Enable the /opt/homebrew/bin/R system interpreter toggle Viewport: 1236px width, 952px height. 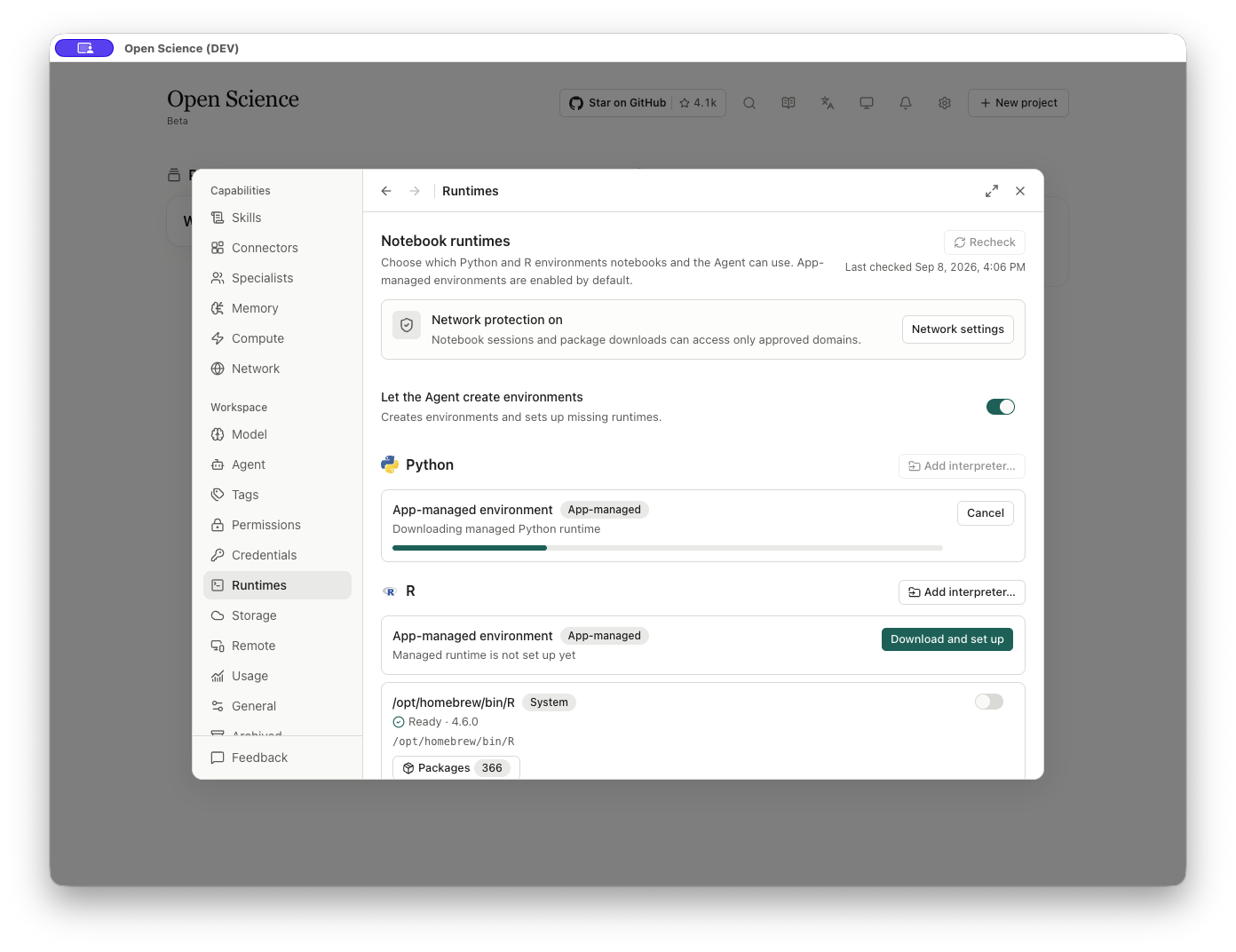(989, 702)
